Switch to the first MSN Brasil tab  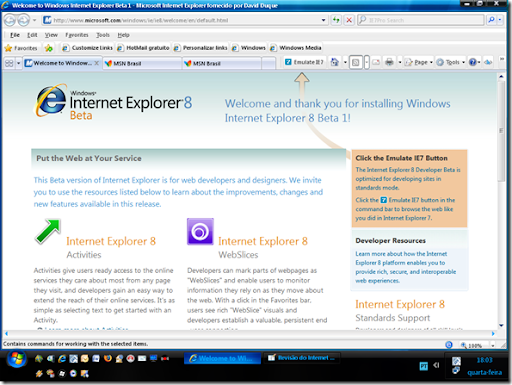(142, 63)
